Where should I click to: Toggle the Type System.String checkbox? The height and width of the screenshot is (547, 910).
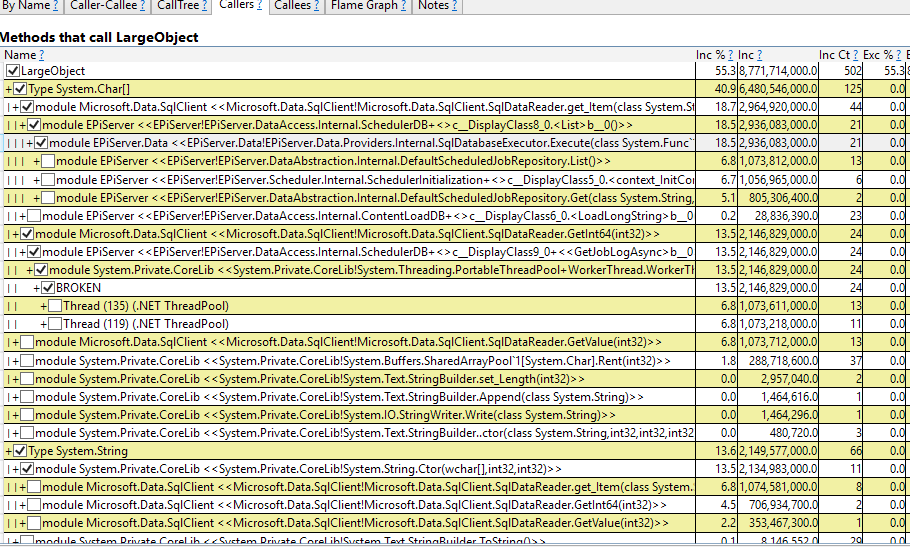[x=20, y=451]
